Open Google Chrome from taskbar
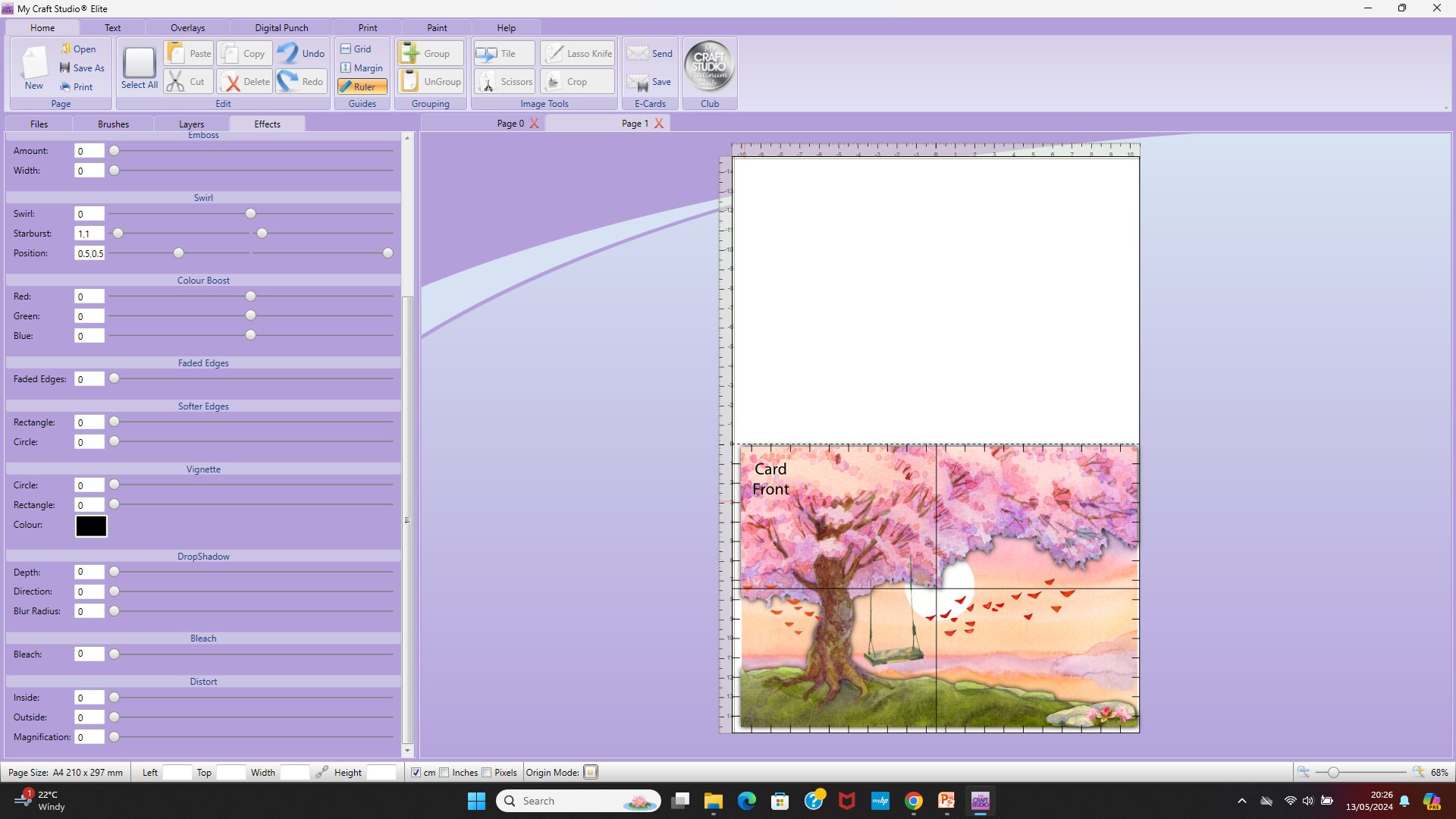1456x819 pixels. pos(913,801)
